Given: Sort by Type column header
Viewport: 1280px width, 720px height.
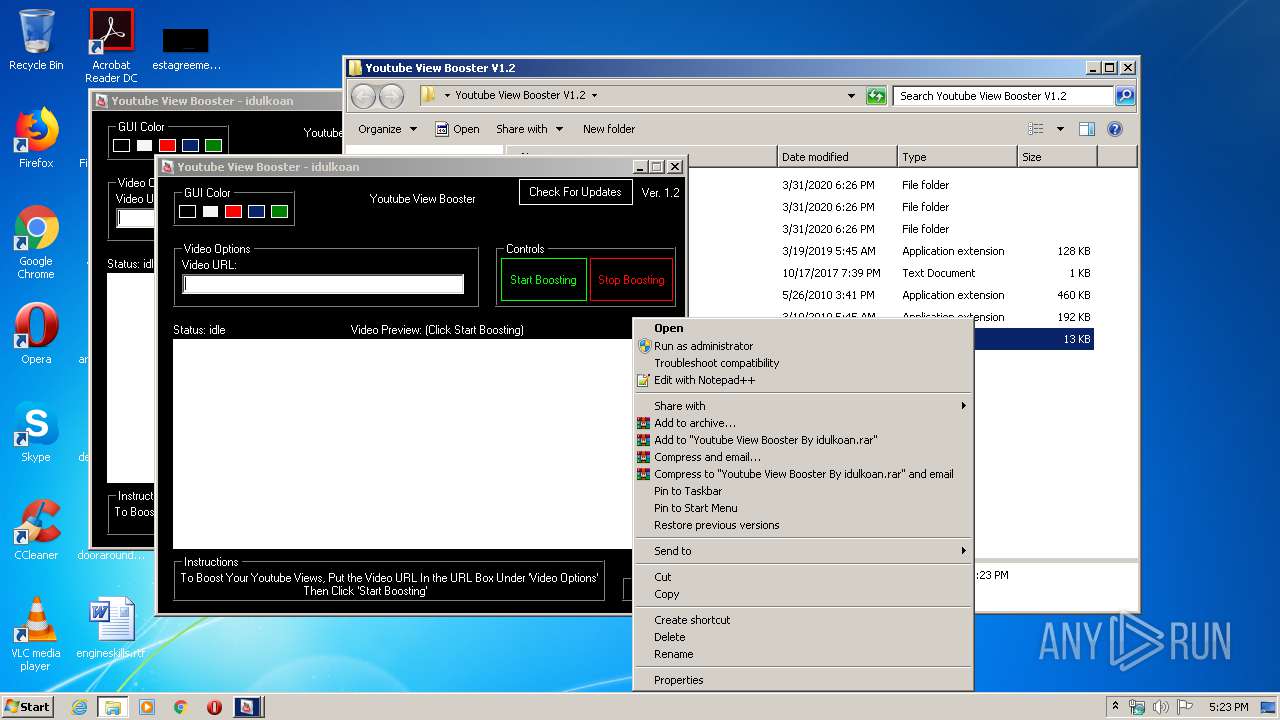Looking at the screenshot, I should coord(957,157).
